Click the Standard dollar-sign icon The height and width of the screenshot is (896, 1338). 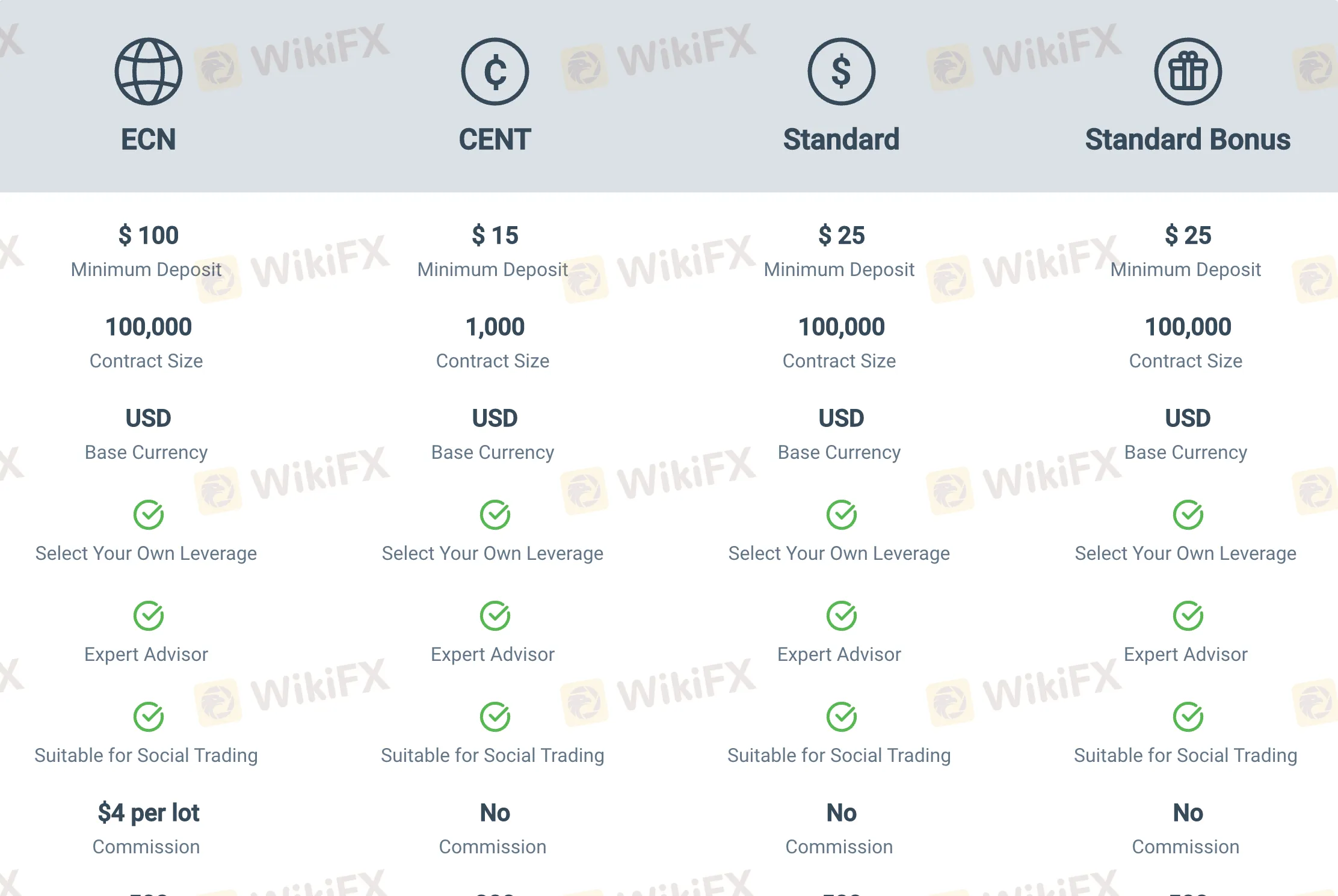pyautogui.click(x=842, y=72)
